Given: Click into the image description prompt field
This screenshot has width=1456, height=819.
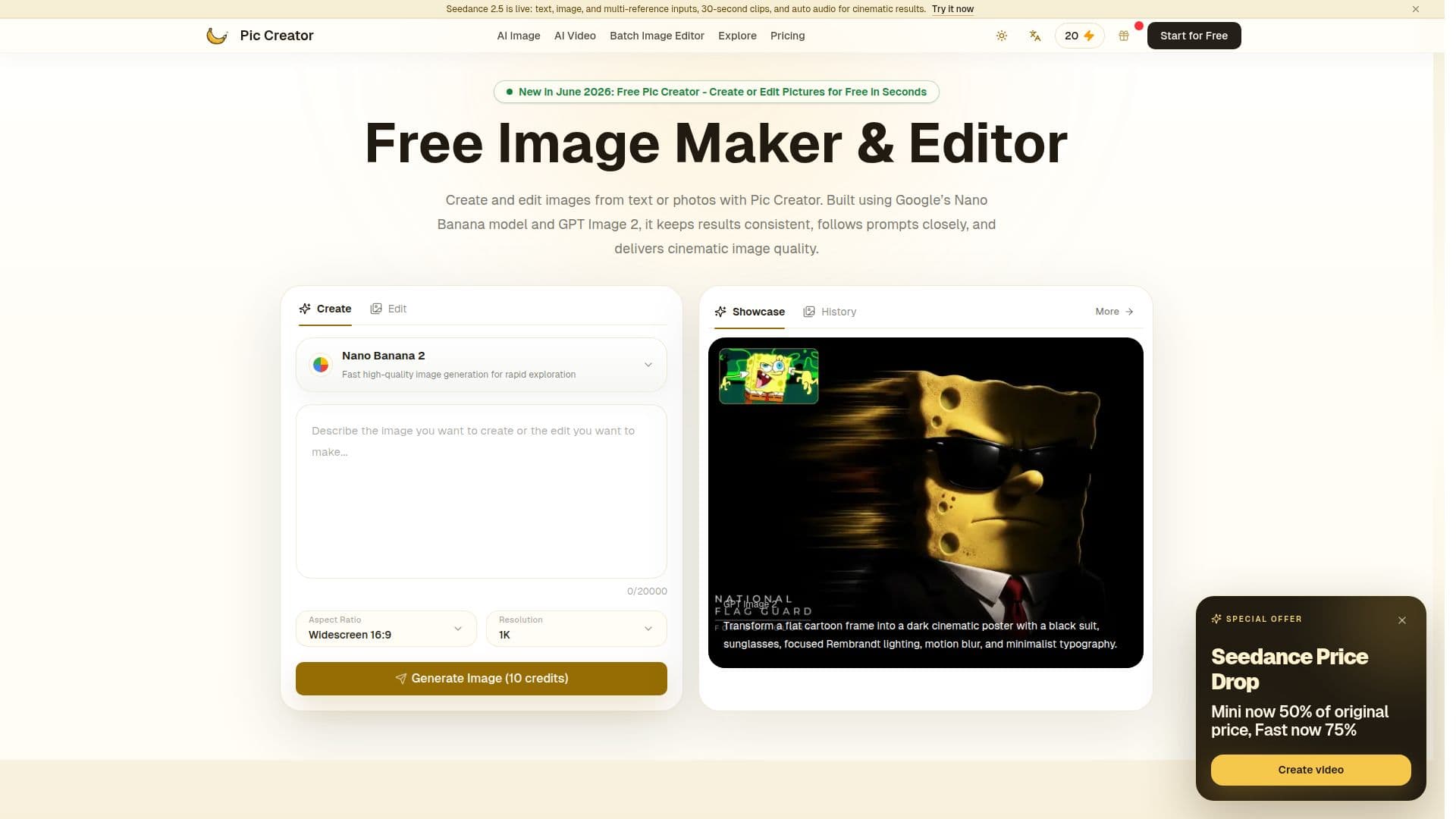Looking at the screenshot, I should 482,491.
